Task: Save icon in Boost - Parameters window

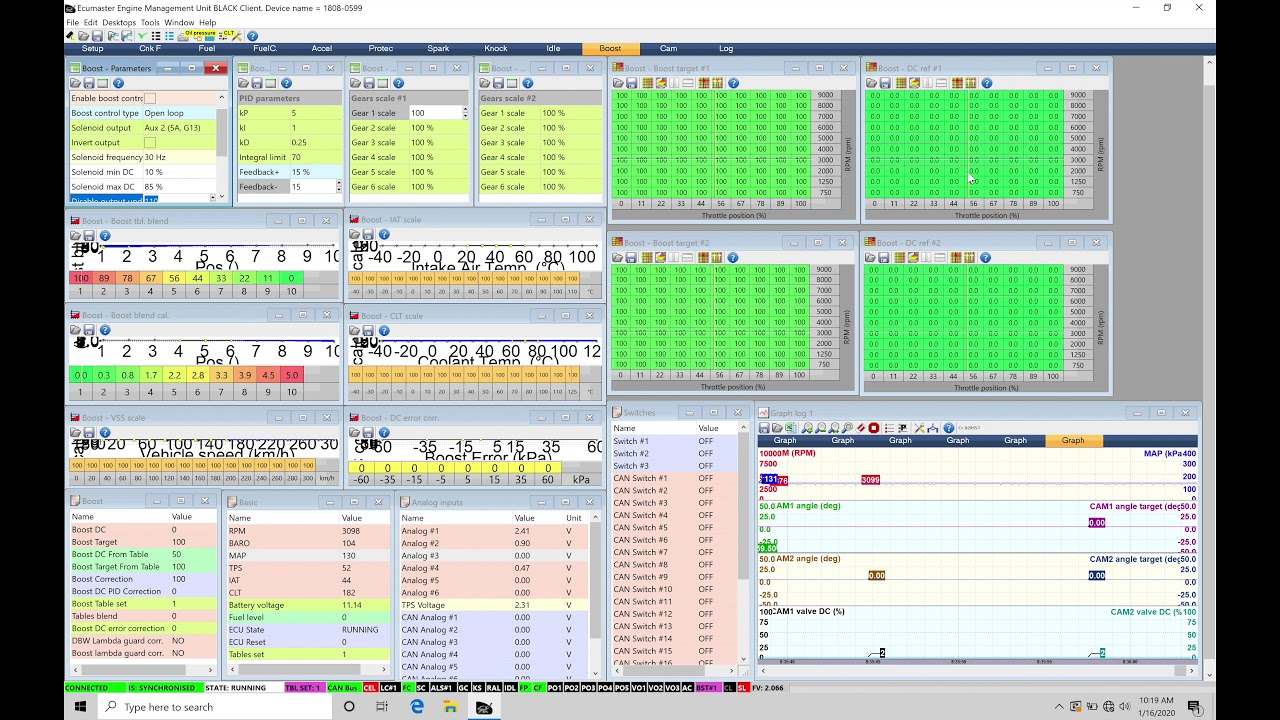Action: tap(89, 83)
